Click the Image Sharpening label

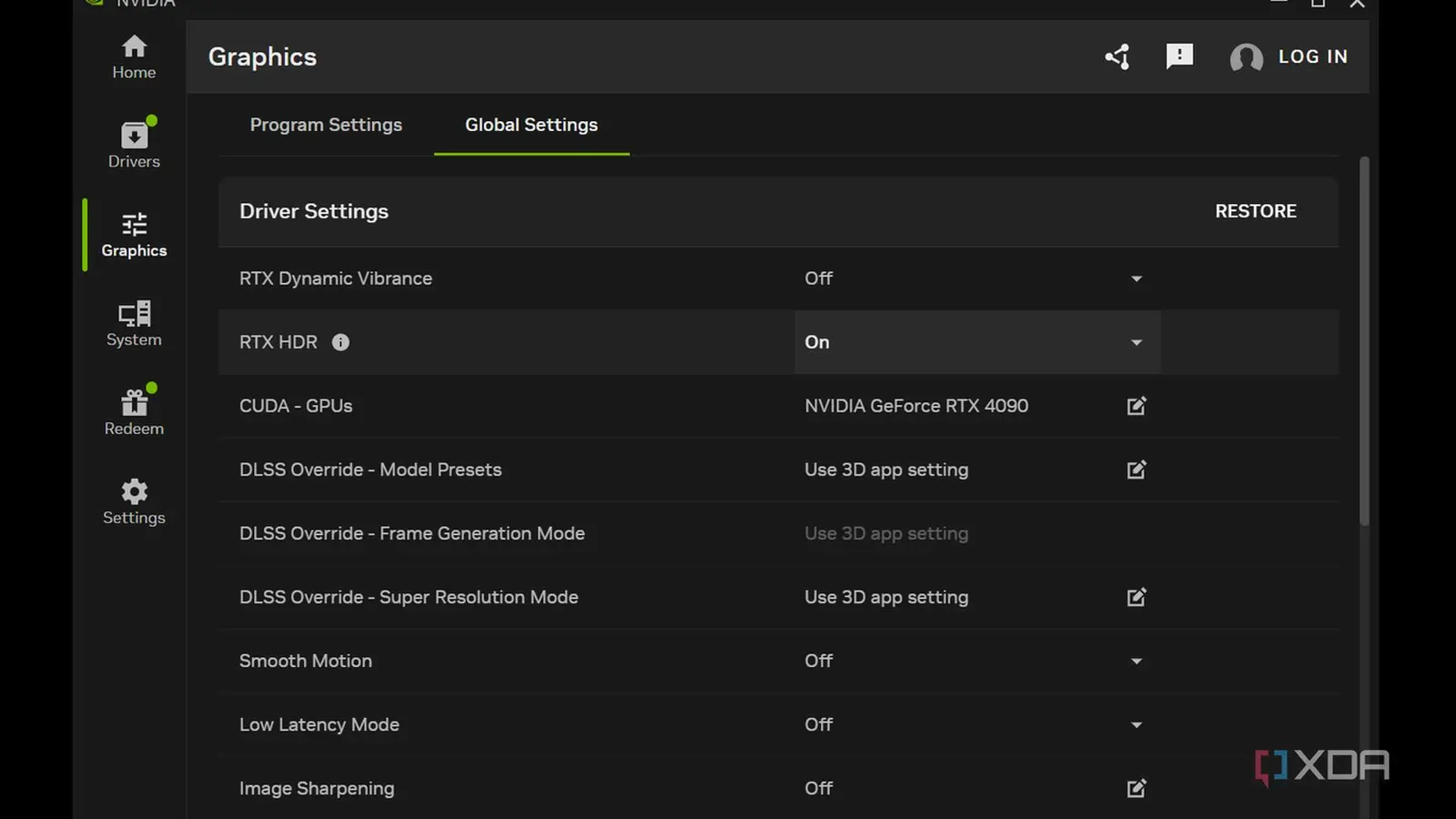[317, 788]
